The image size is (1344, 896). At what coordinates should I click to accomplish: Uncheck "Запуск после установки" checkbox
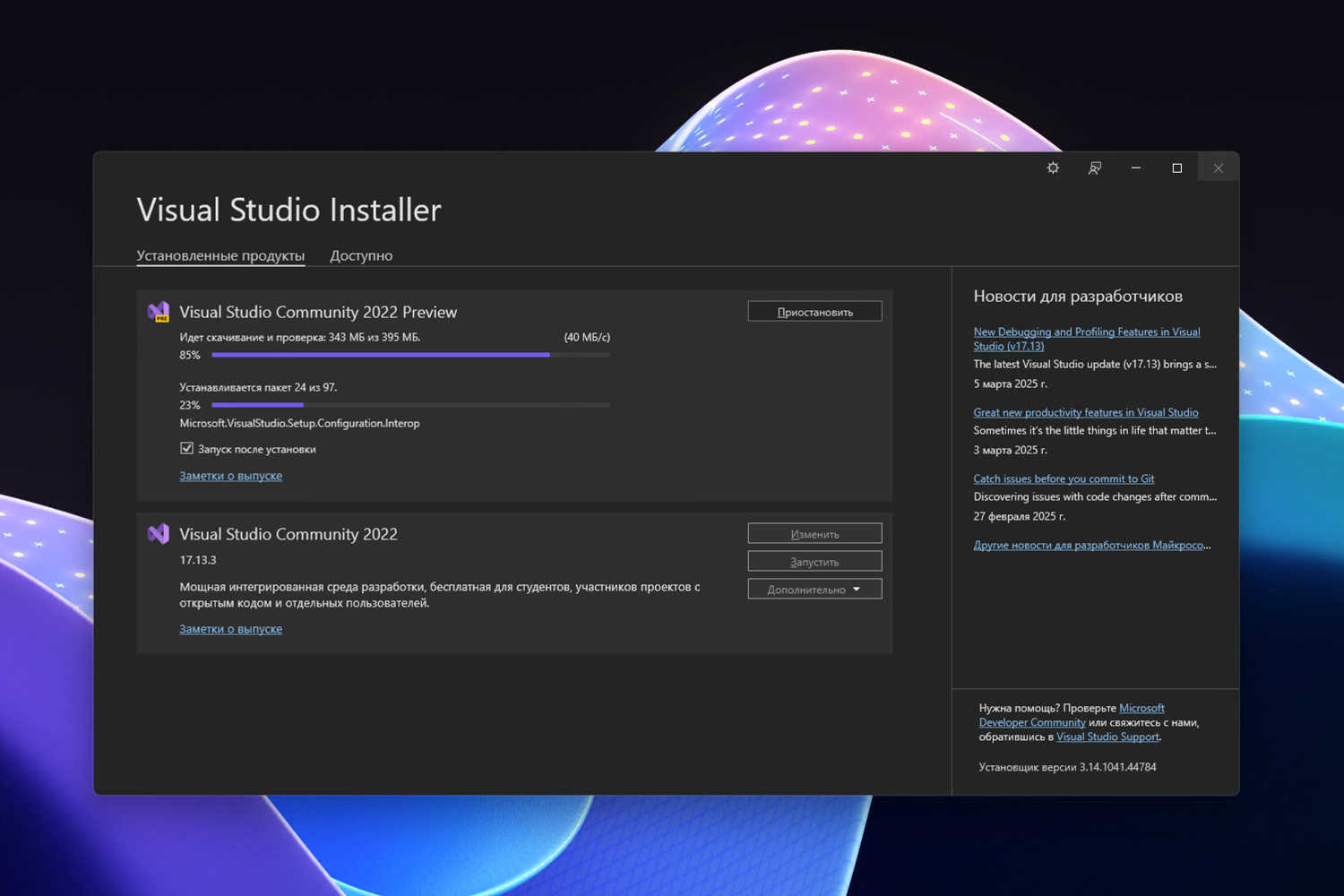tap(186, 449)
